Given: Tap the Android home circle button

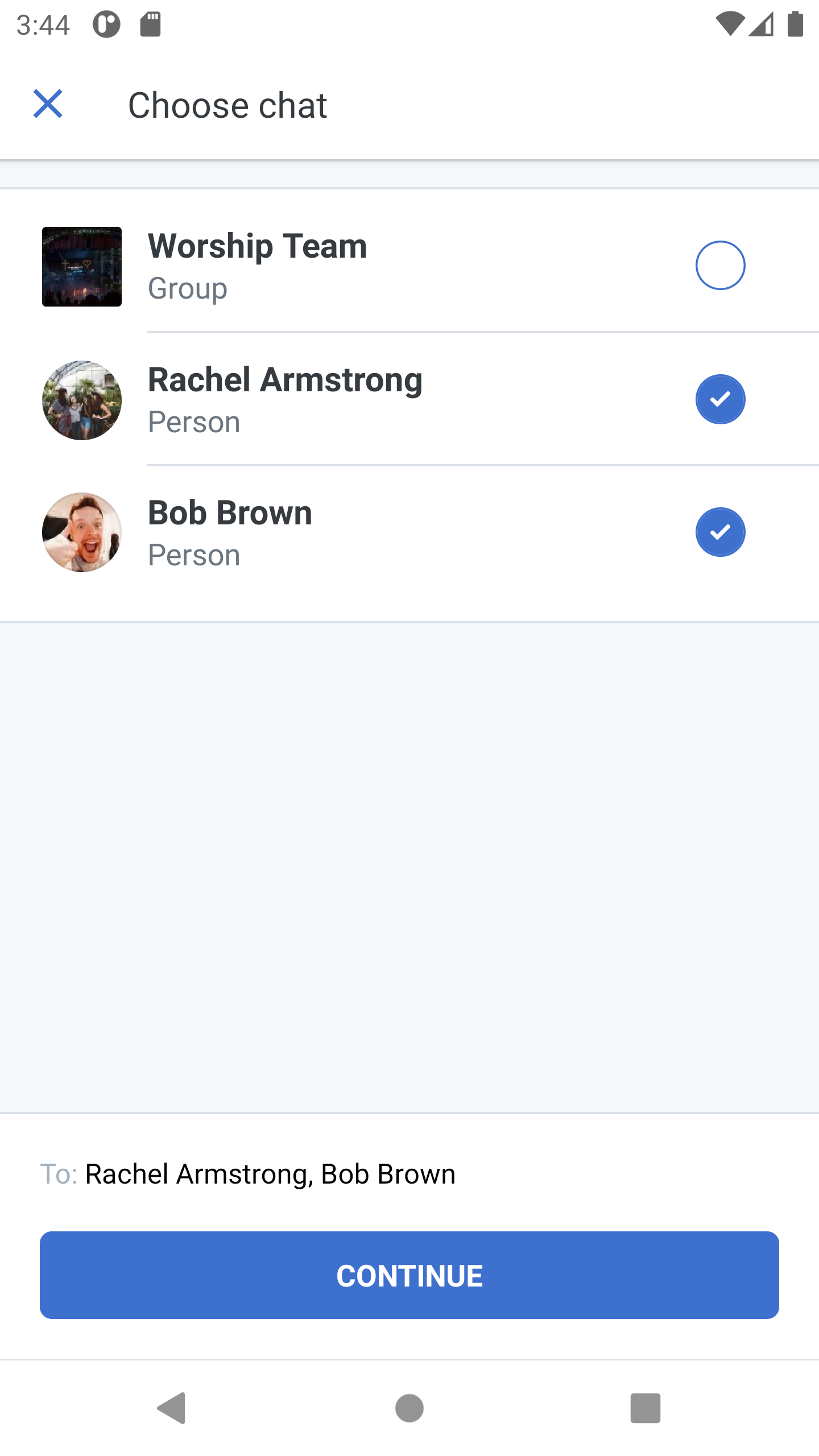Looking at the screenshot, I should click(409, 1408).
